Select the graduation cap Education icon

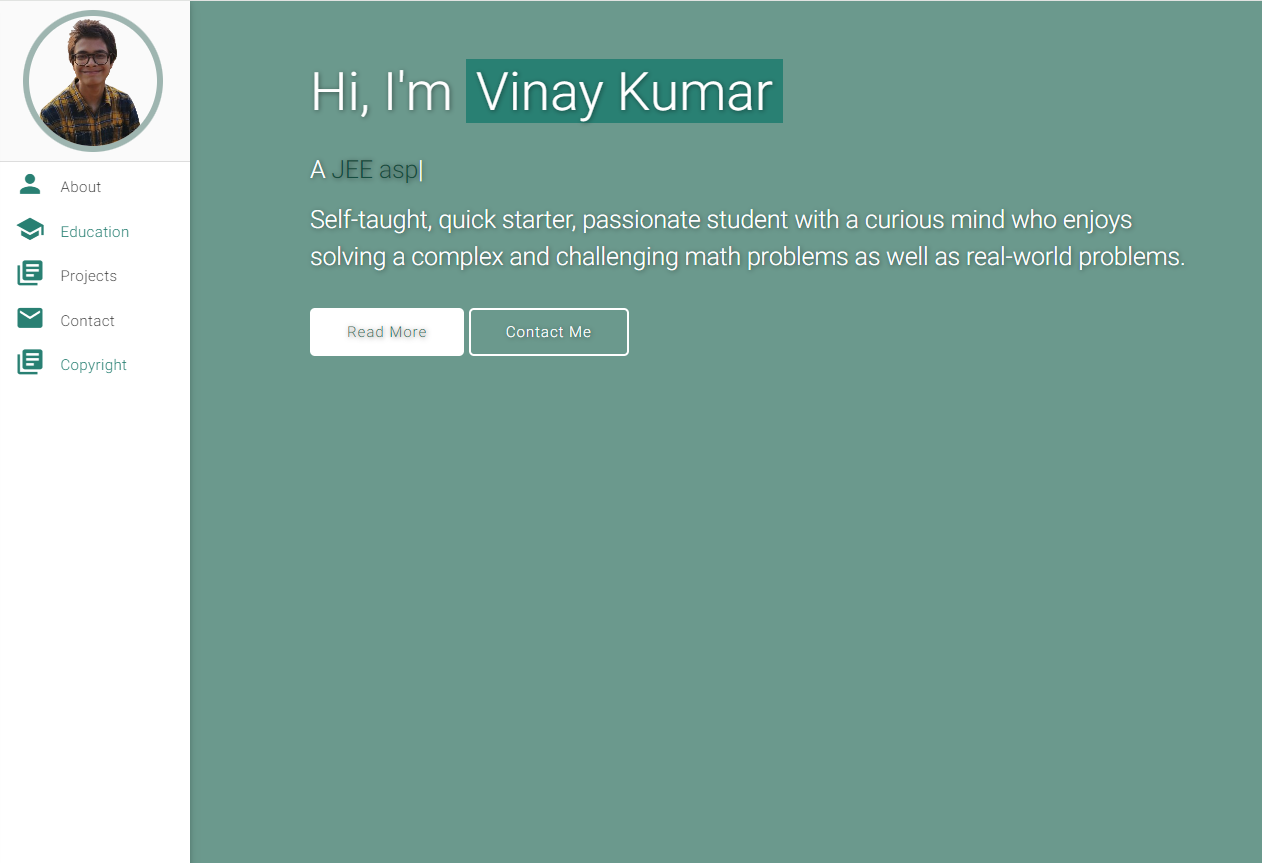[x=30, y=230]
